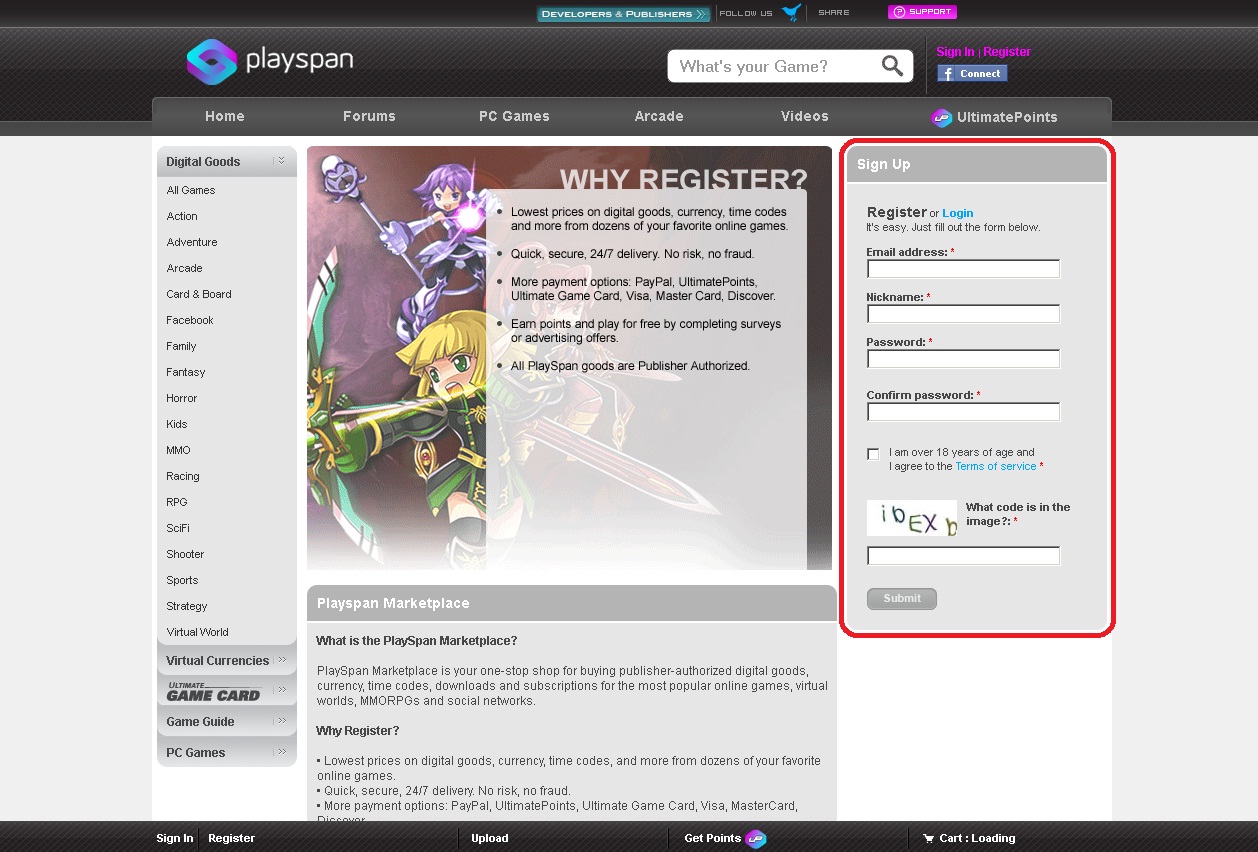Click Sign In in the footer bar
This screenshot has height=852, width=1258.
point(175,838)
